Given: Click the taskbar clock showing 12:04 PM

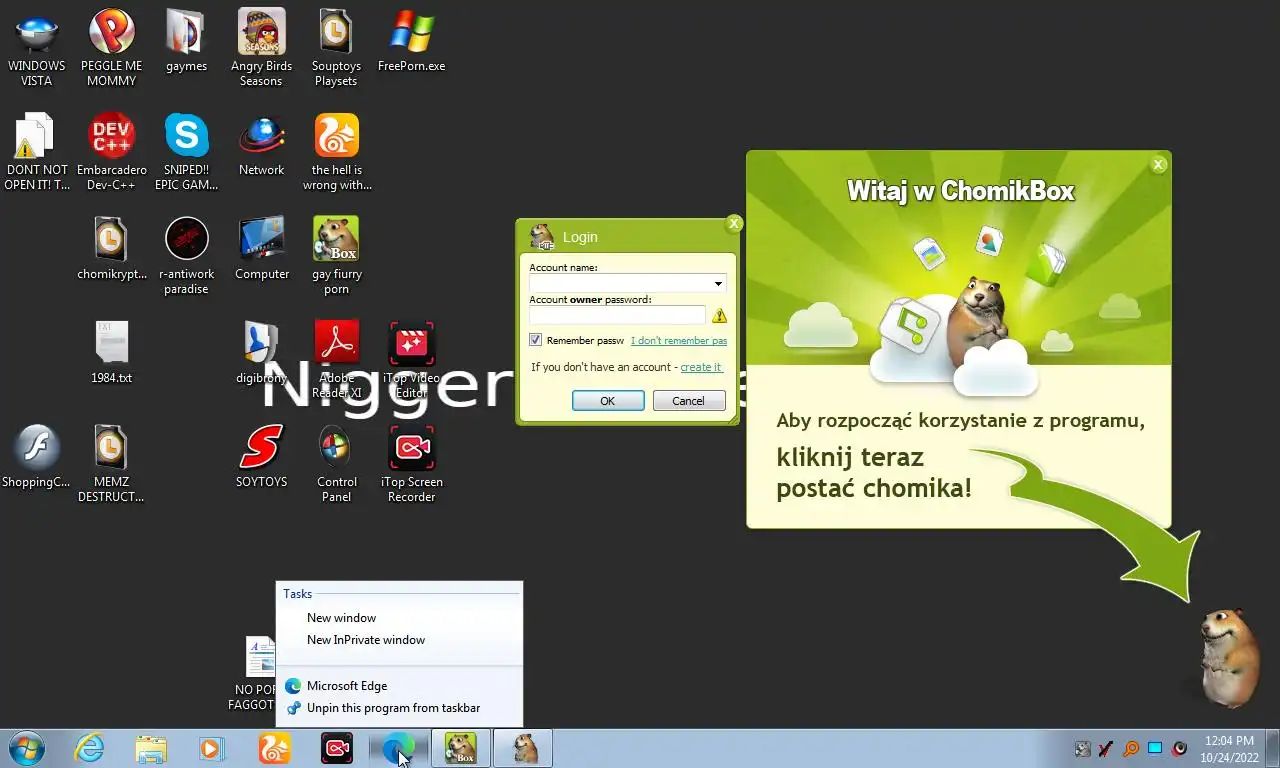Looking at the screenshot, I should [1229, 748].
